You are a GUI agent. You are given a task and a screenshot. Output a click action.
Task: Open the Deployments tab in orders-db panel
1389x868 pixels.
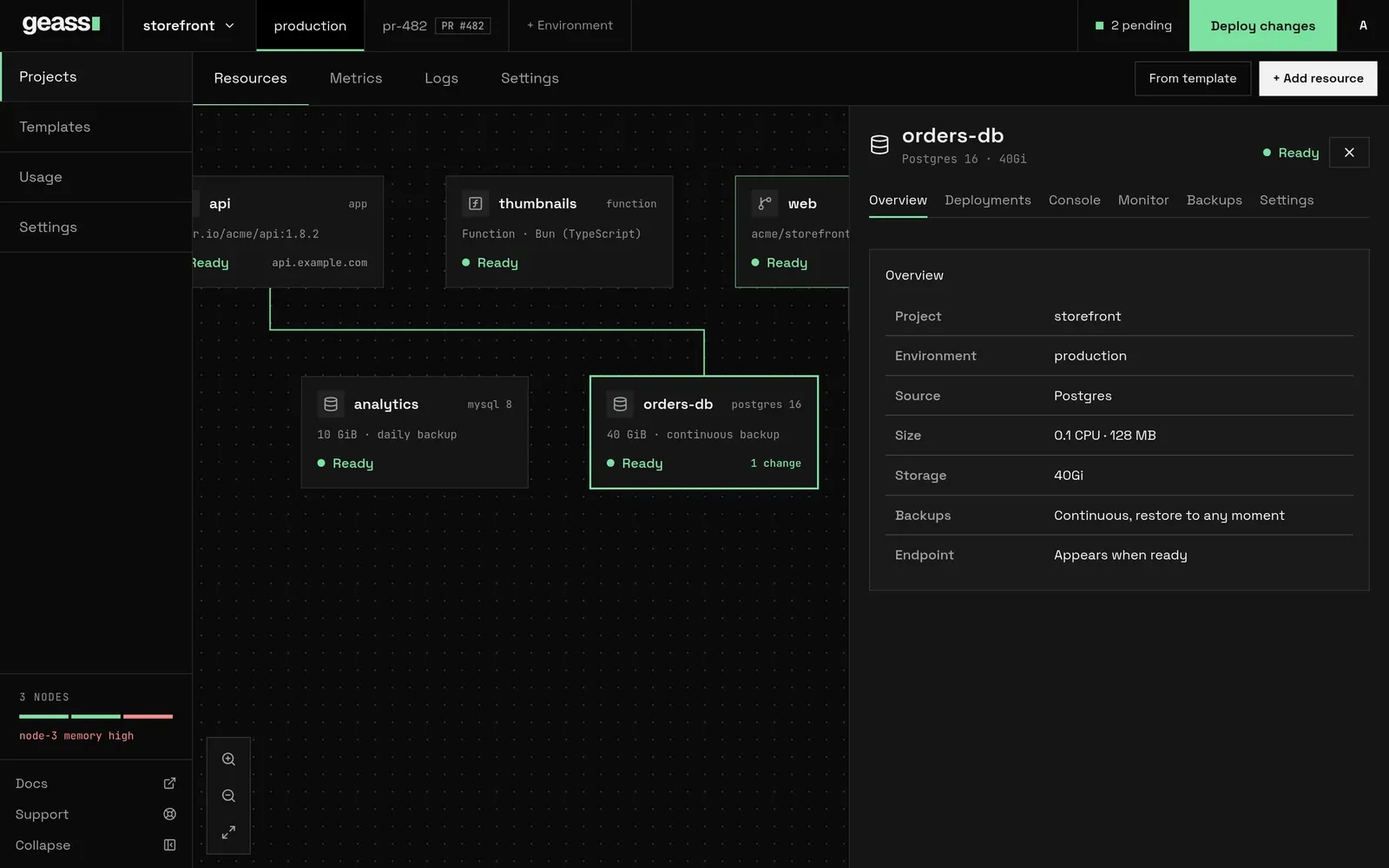click(988, 201)
